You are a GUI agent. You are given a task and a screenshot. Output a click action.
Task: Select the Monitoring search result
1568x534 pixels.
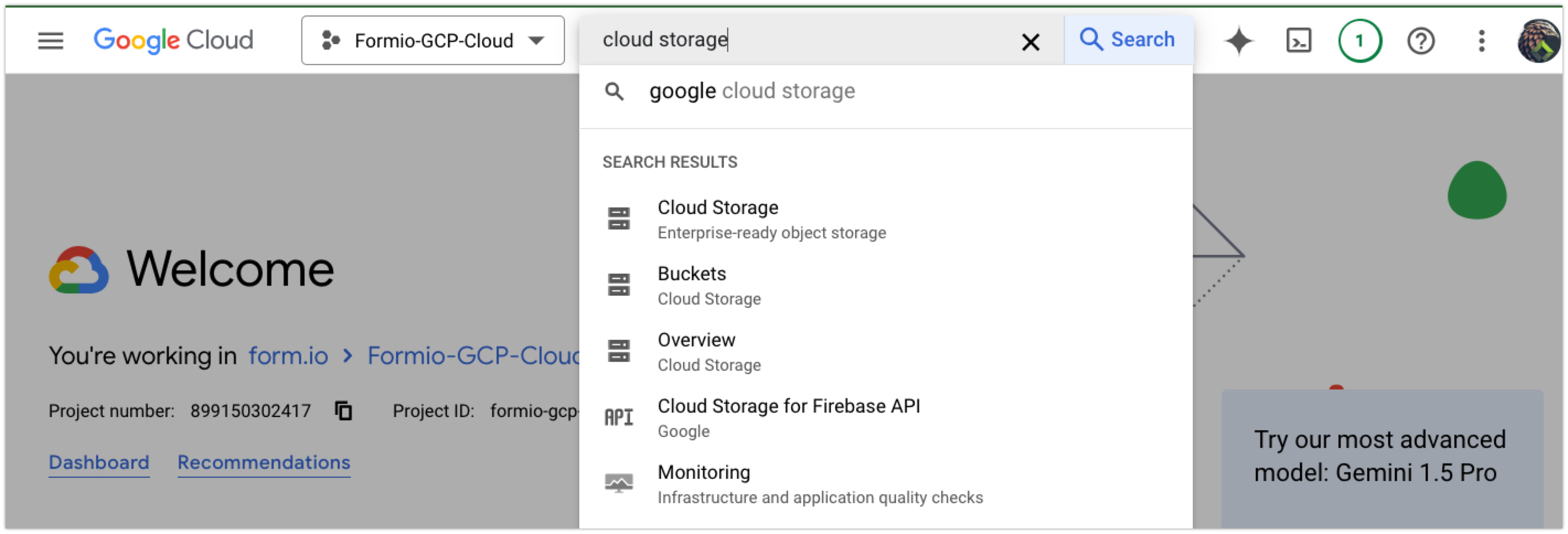(x=886, y=485)
